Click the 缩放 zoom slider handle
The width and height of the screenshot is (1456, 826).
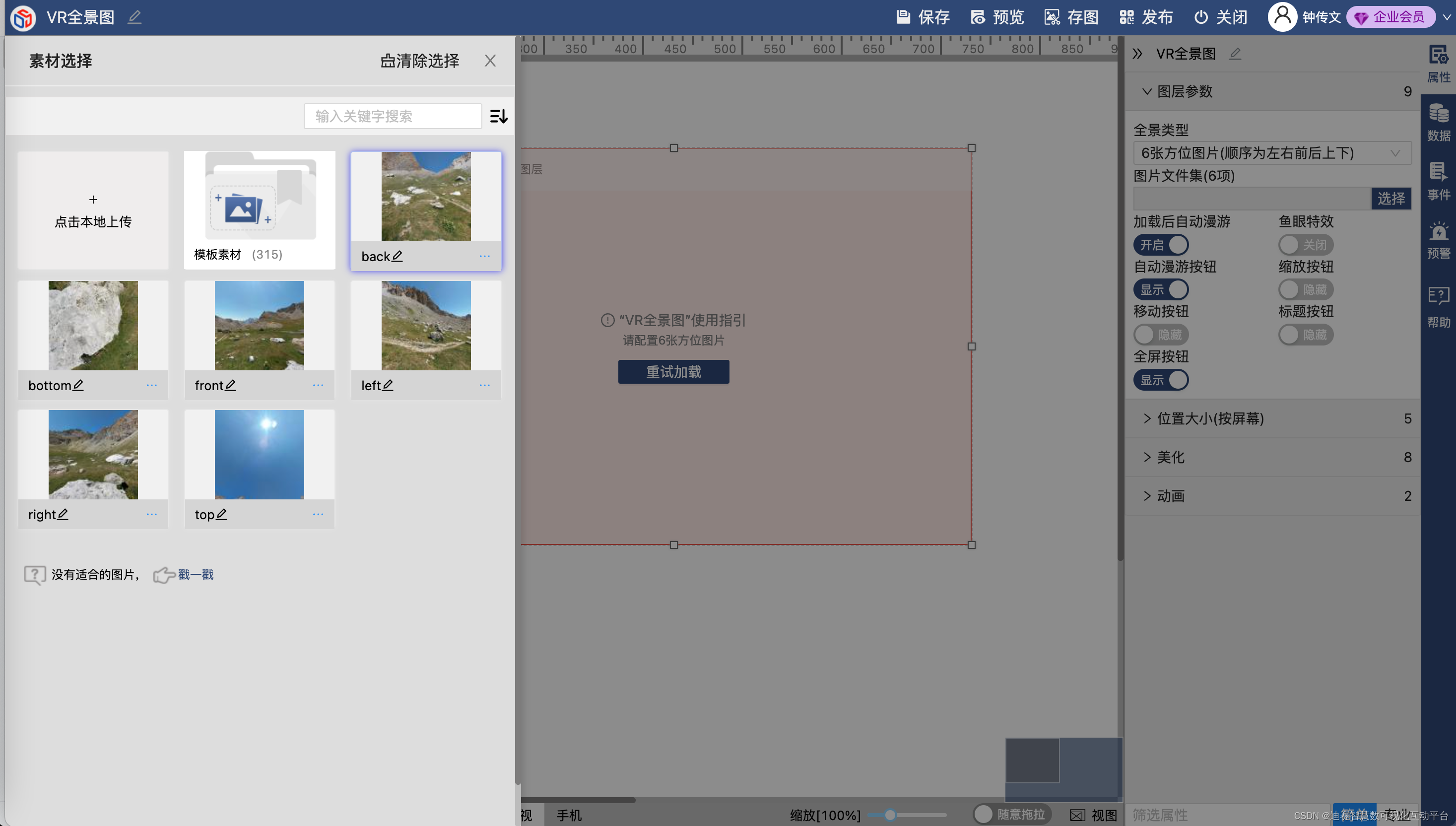[x=890, y=815]
